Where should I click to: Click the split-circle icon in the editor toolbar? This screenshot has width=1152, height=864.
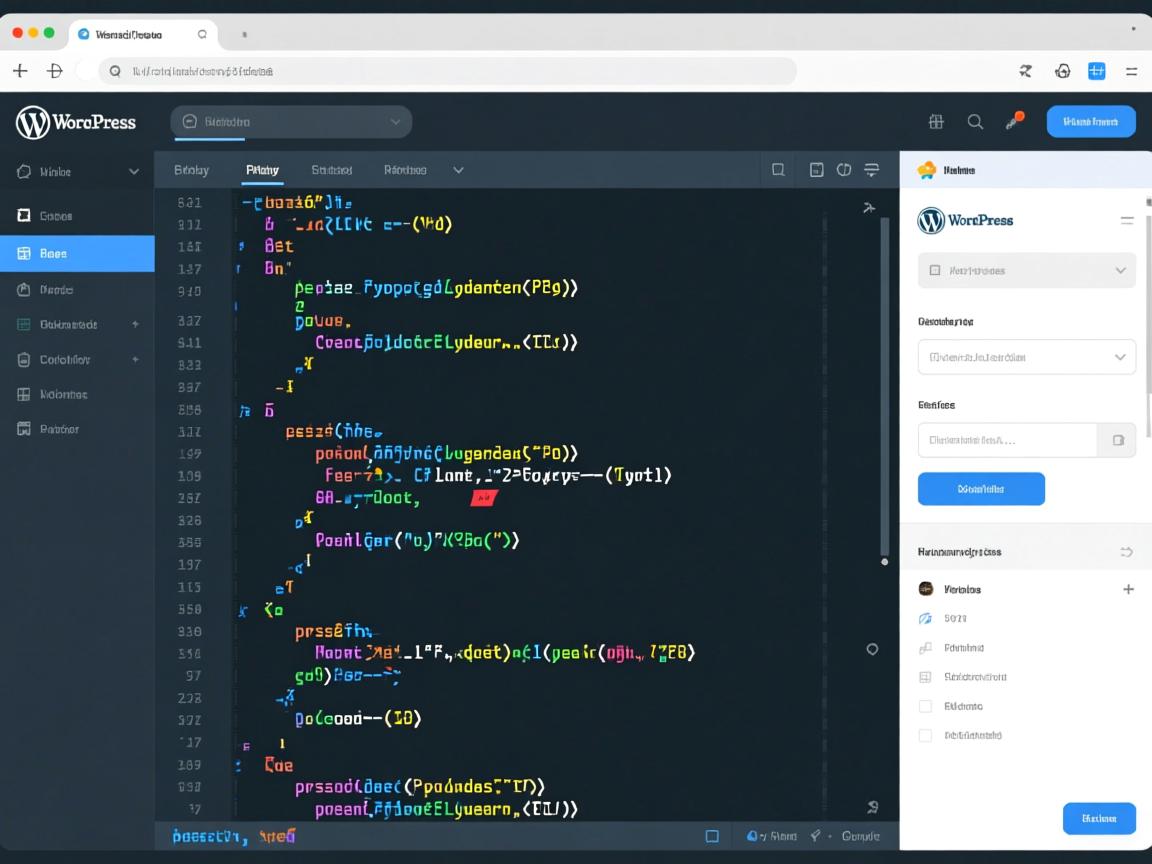tap(844, 170)
